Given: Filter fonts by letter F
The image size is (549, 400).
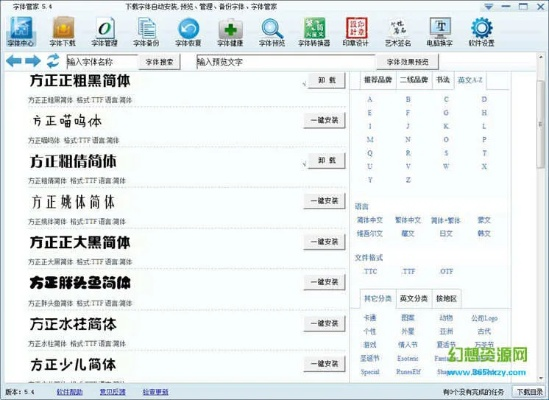Looking at the screenshot, I should (408, 113).
